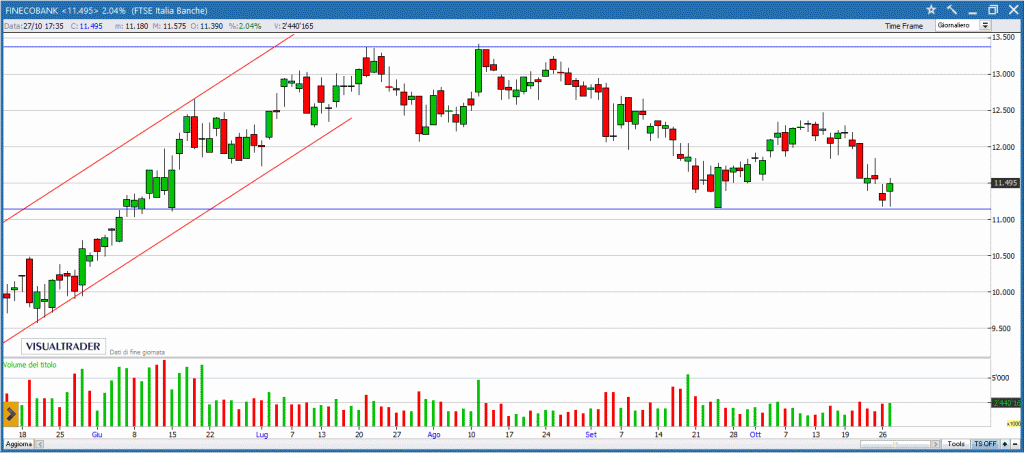
Task: Zoom out chart with minus button
Action: point(1014,444)
